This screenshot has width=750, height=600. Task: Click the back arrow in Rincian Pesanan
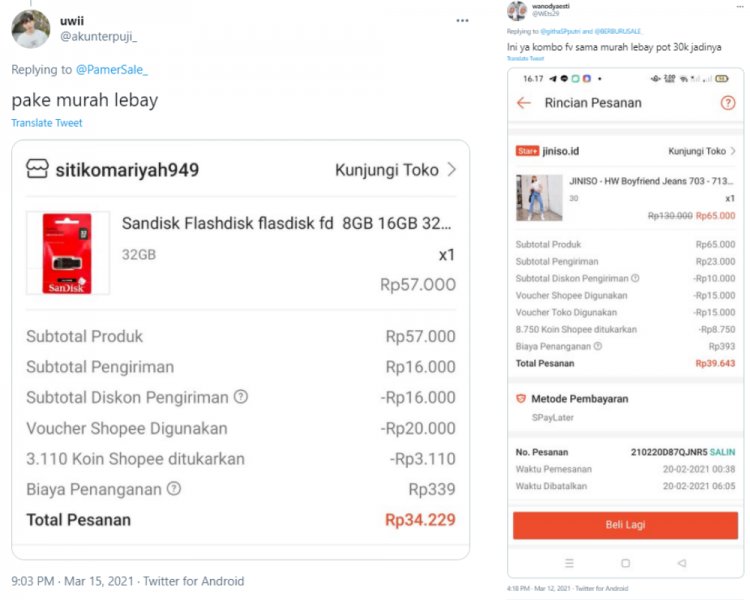tap(523, 103)
